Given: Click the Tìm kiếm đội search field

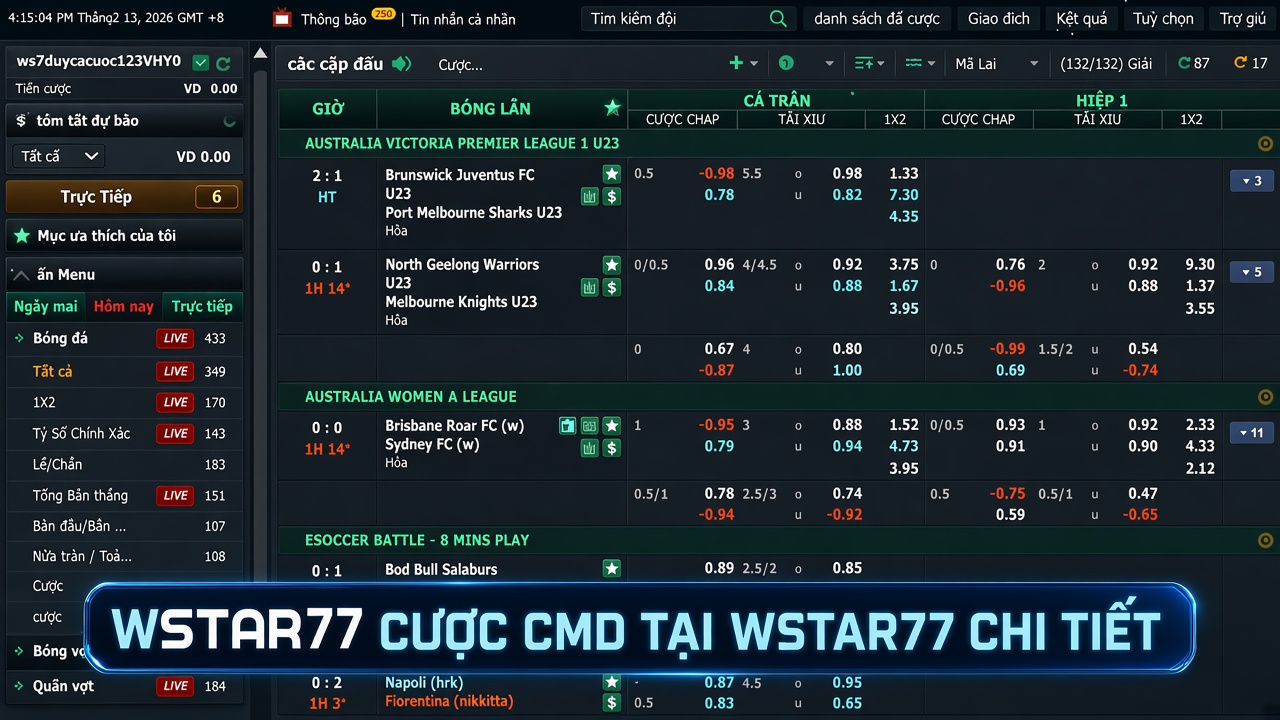Looking at the screenshot, I should (689, 19).
